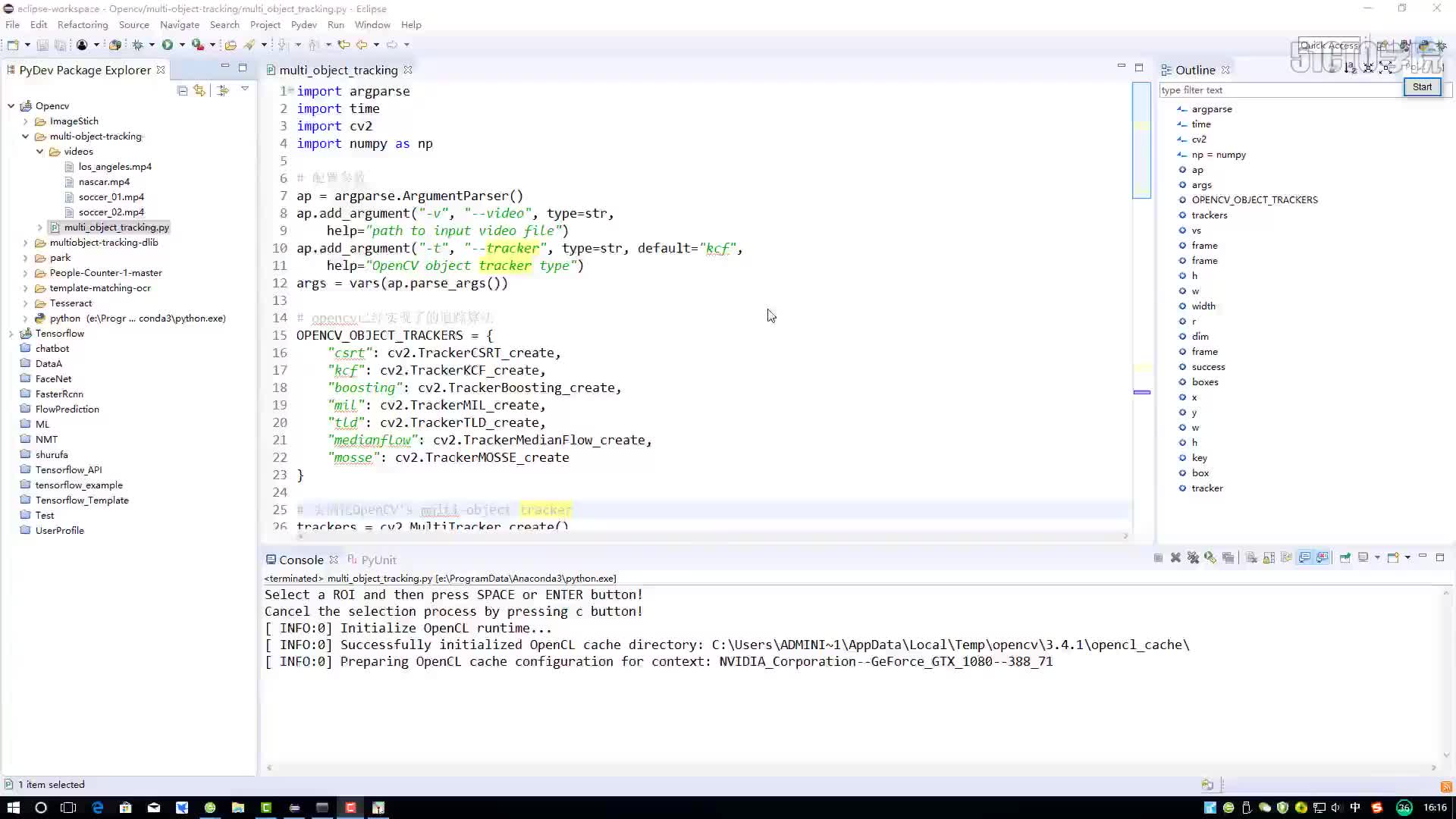
Task: Click the taskbar clock showing 16:16
Action: point(1435,808)
